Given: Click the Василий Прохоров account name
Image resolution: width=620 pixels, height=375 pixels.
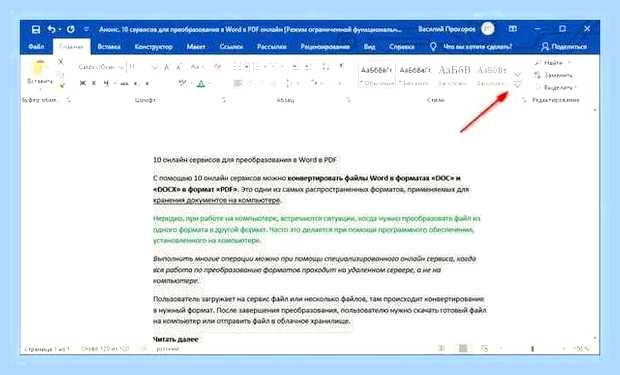Looking at the screenshot, I should coord(446,29).
